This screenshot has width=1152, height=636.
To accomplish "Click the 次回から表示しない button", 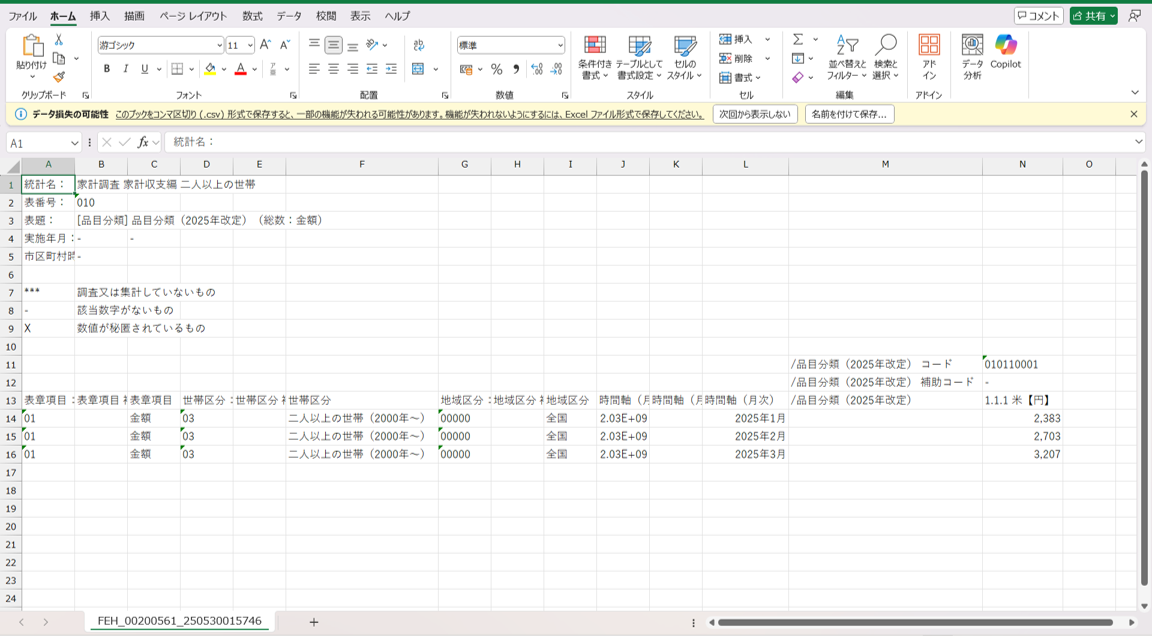I will click(755, 114).
